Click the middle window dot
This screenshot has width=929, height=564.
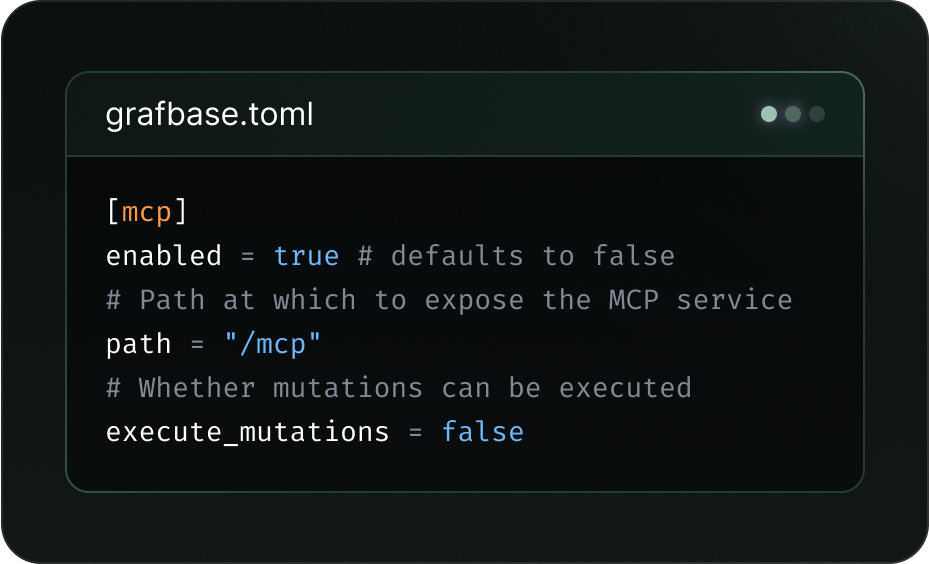(x=793, y=114)
